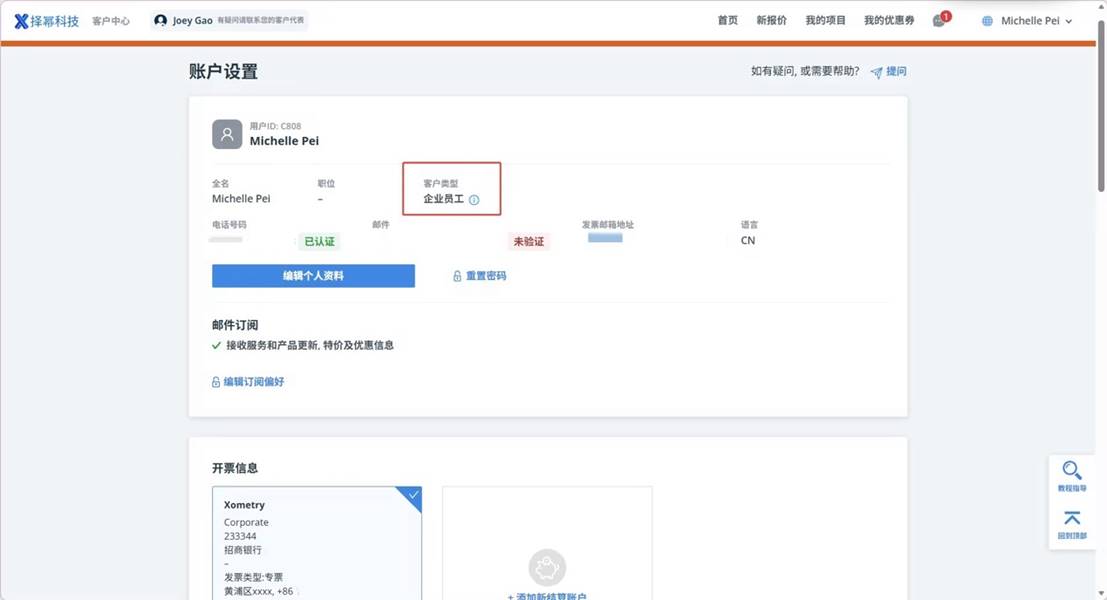The image size is (1107, 600).
Task: Click the piggy bank add account icon
Action: (547, 567)
